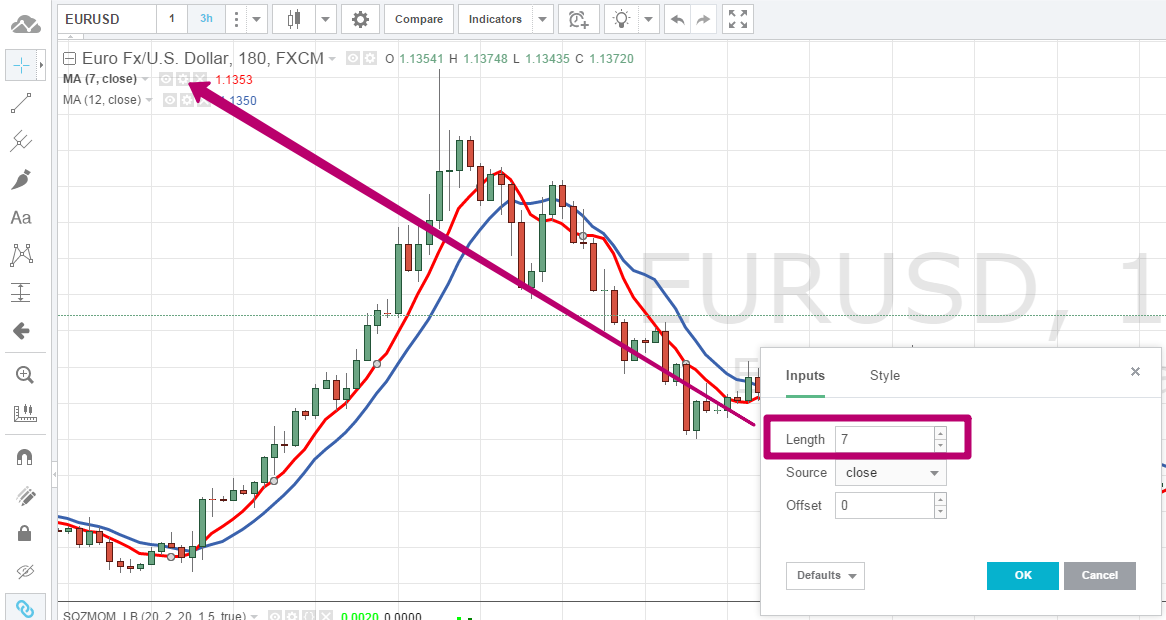1166x620 pixels.
Task: Increase Offset using the up stepper arrow
Action: [x=941, y=500]
